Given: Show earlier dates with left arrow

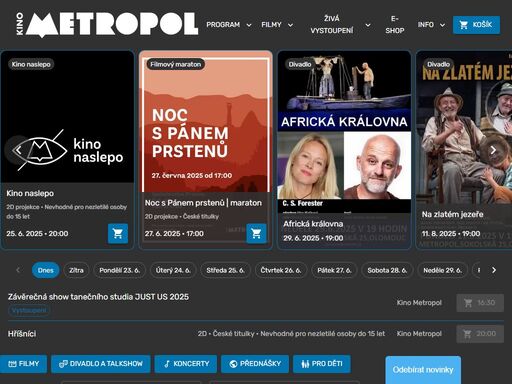Looking at the screenshot, I should [18, 270].
